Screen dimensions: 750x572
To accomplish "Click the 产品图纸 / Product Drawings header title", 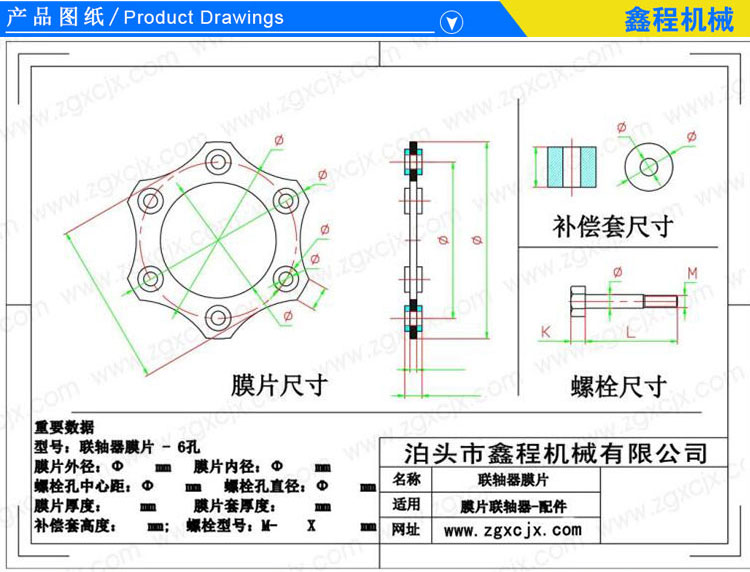I will [146, 18].
